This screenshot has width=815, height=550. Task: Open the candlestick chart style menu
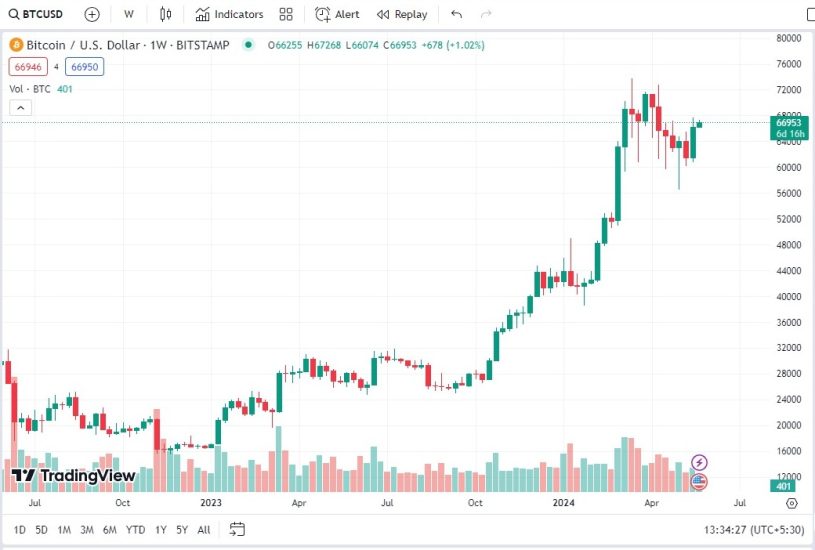(166, 14)
